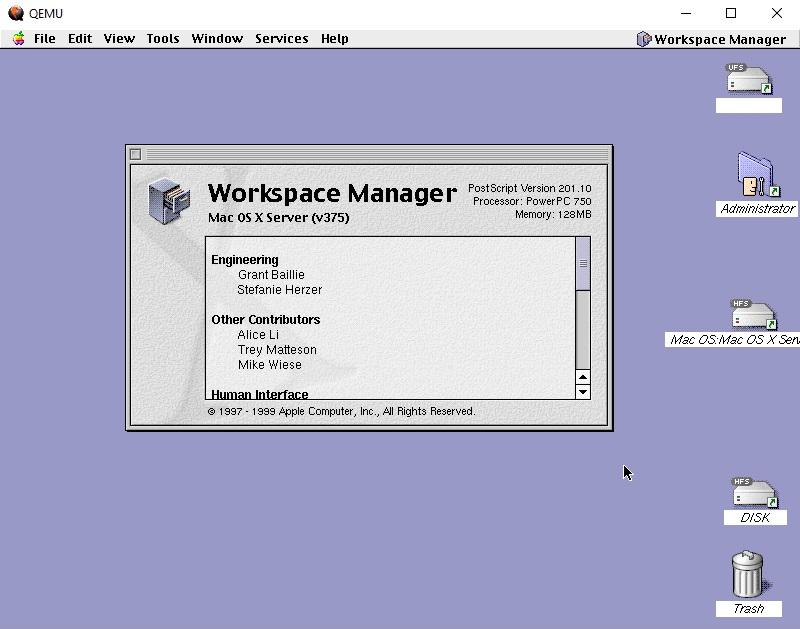This screenshot has width=800, height=629.
Task: Click the Trash can icon
Action: (x=748, y=574)
